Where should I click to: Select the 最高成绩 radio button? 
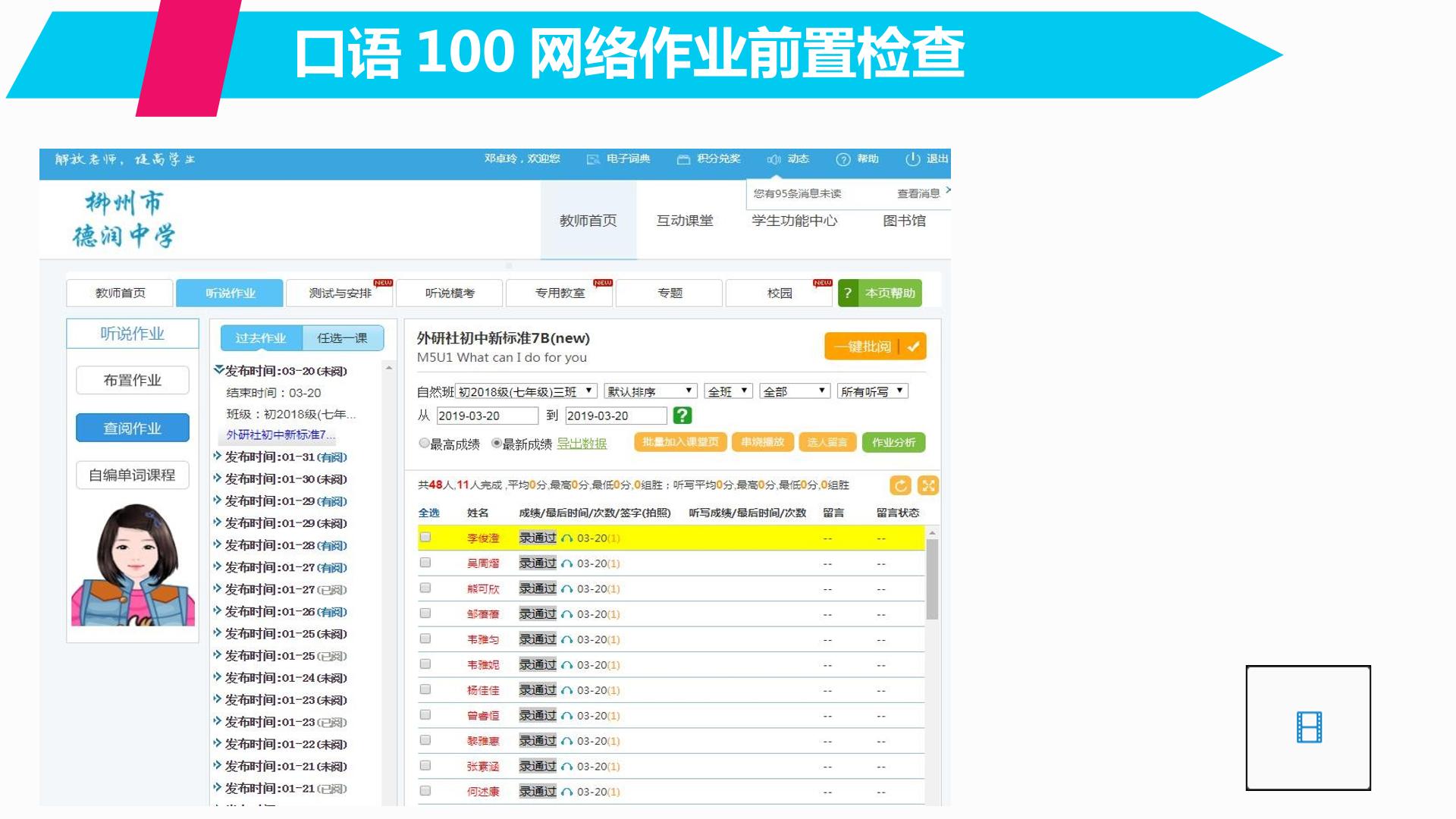[424, 443]
